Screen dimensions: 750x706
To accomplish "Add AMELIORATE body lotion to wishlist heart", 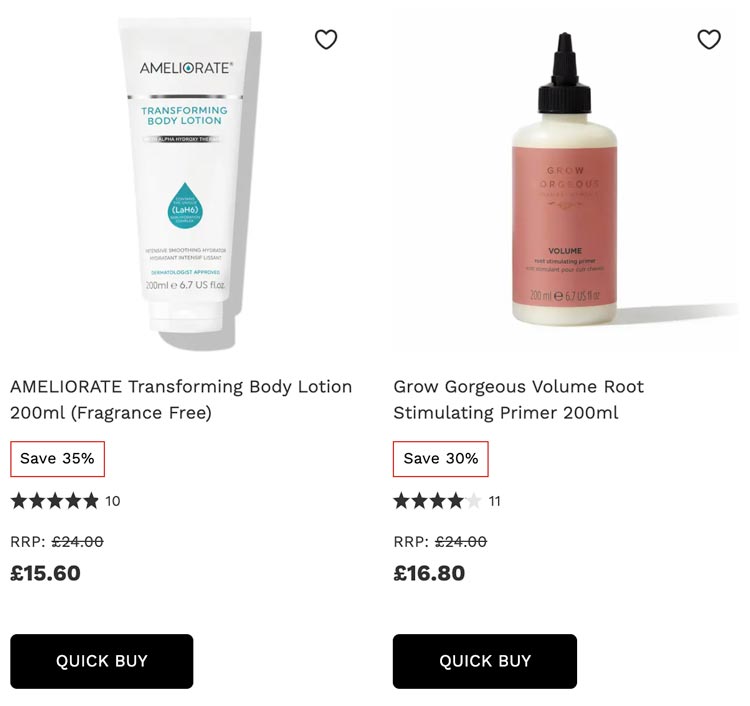I will click(x=326, y=39).
